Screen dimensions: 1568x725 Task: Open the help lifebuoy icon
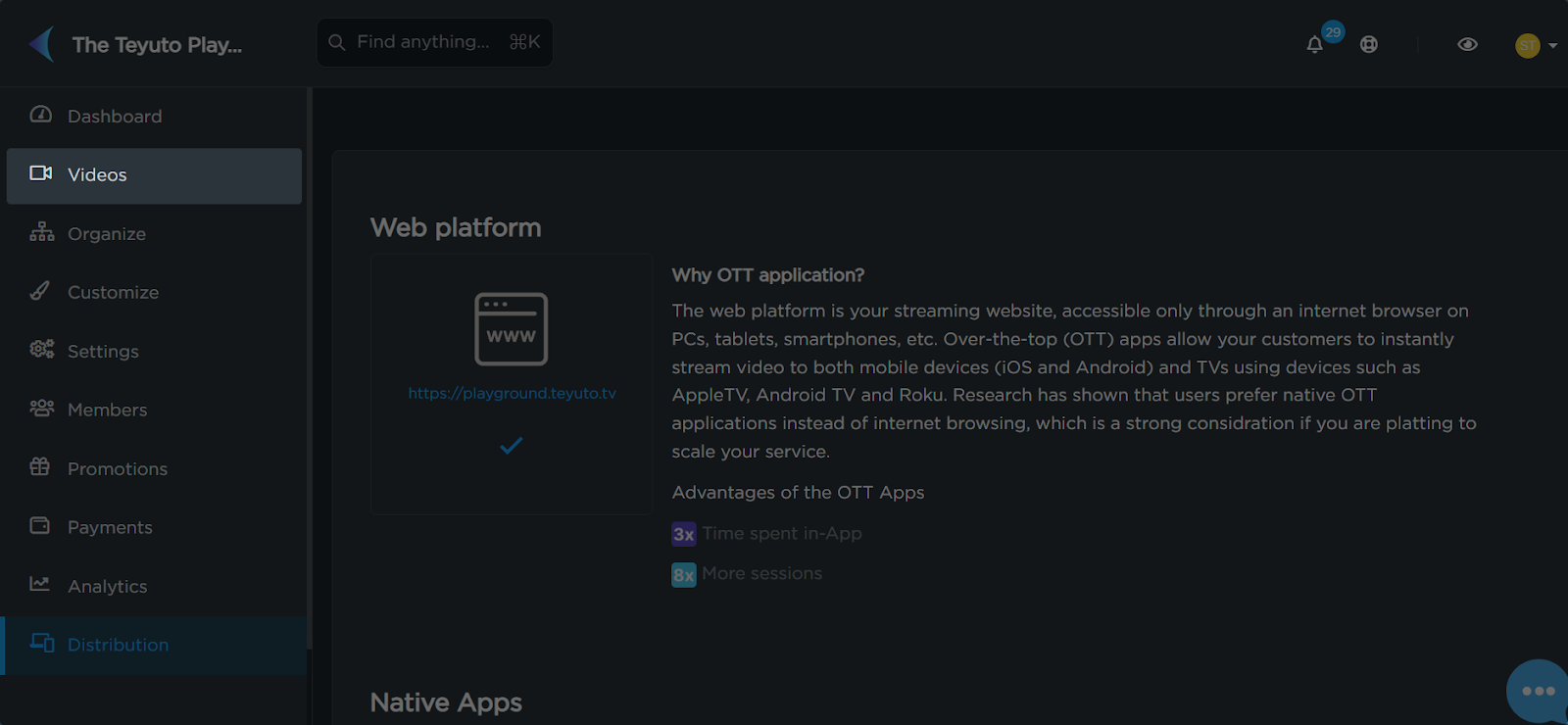[1369, 44]
